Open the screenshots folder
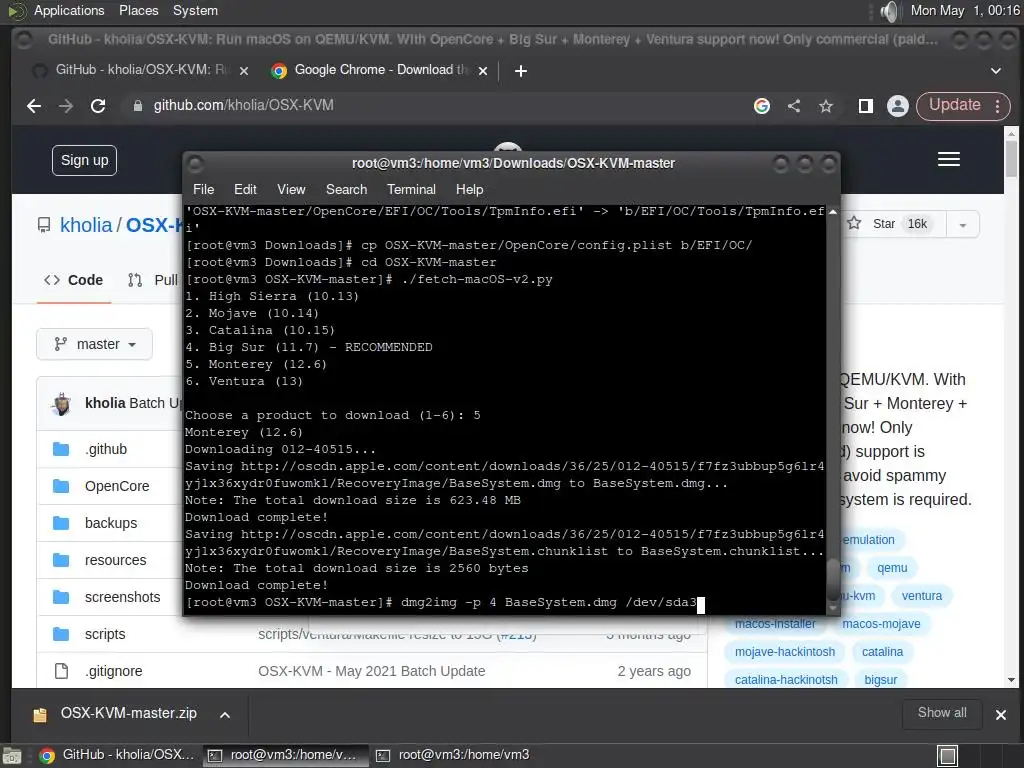Screen dimensions: 1024x768 coord(122,597)
